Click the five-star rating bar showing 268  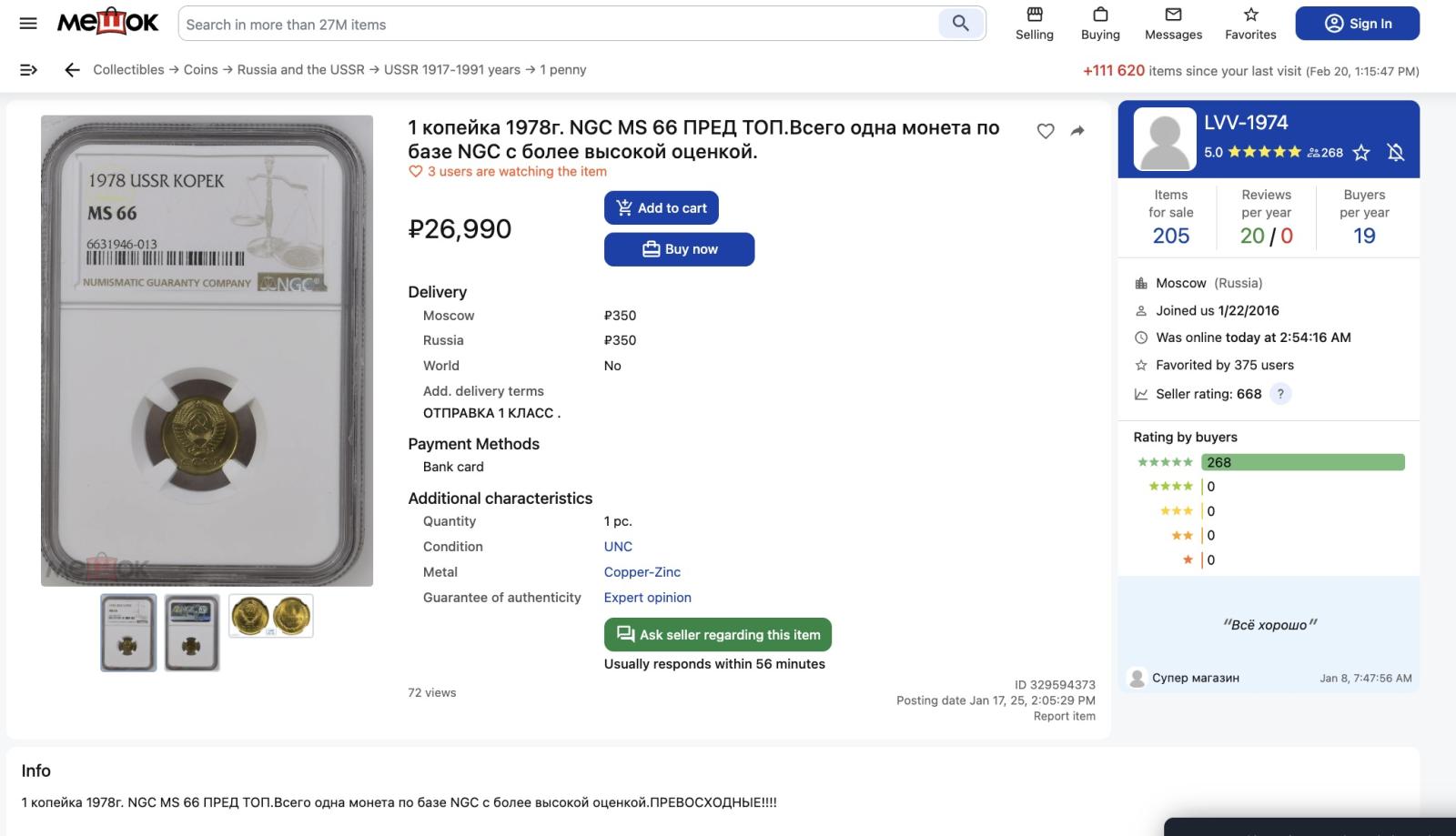(x=1302, y=462)
